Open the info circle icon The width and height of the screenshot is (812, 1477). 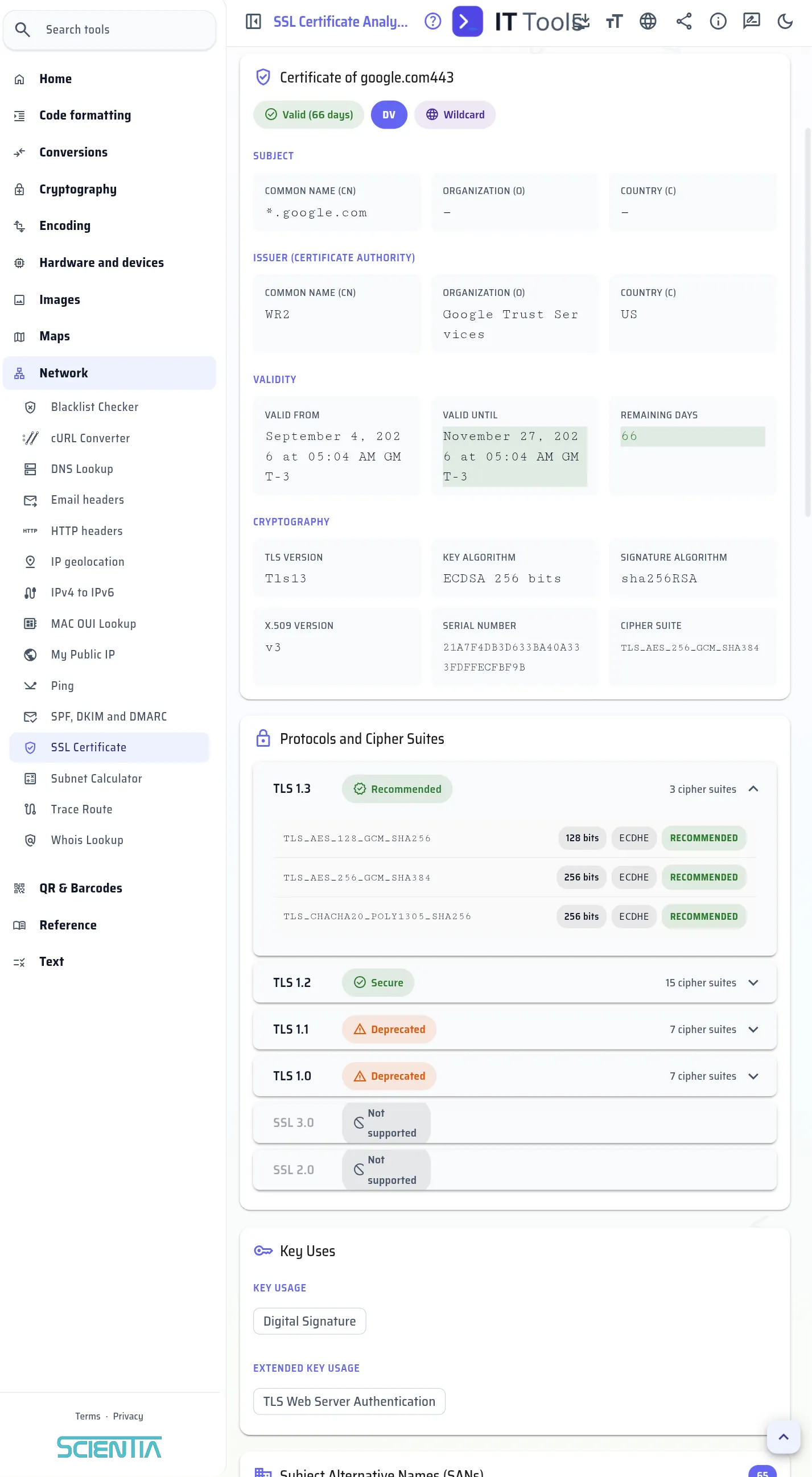(718, 22)
